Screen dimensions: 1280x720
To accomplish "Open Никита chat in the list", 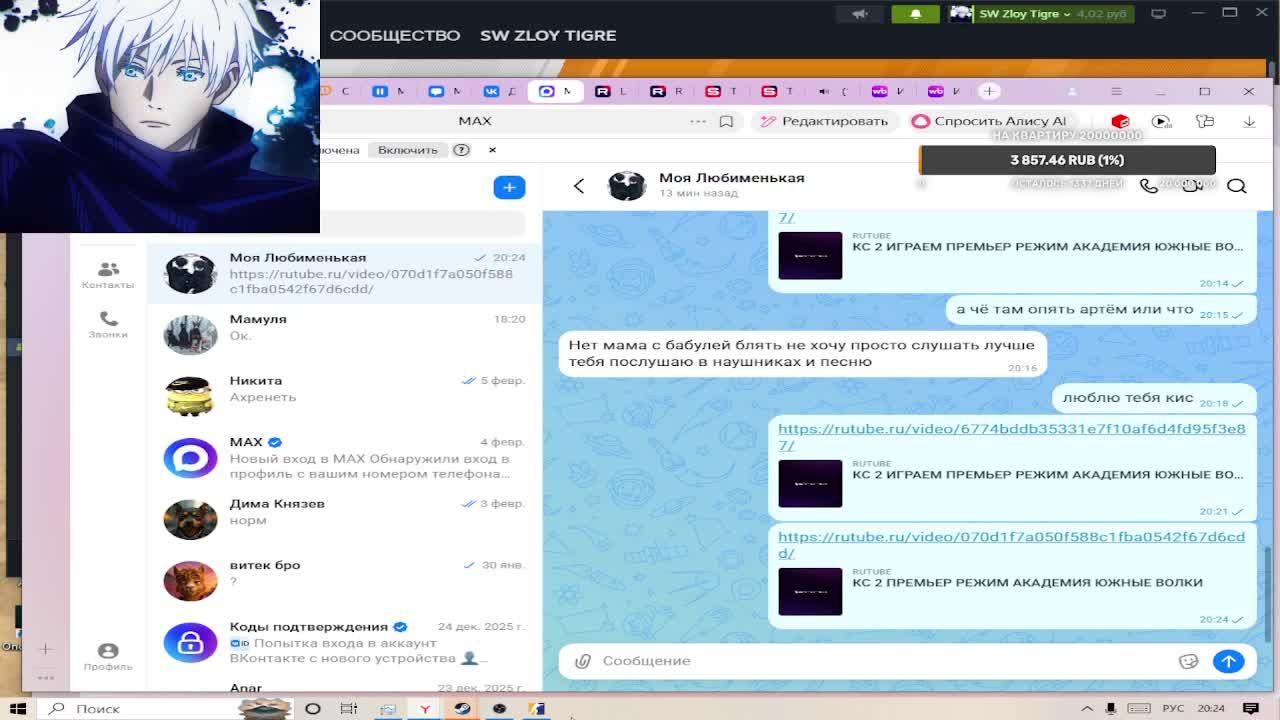I will 345,396.
